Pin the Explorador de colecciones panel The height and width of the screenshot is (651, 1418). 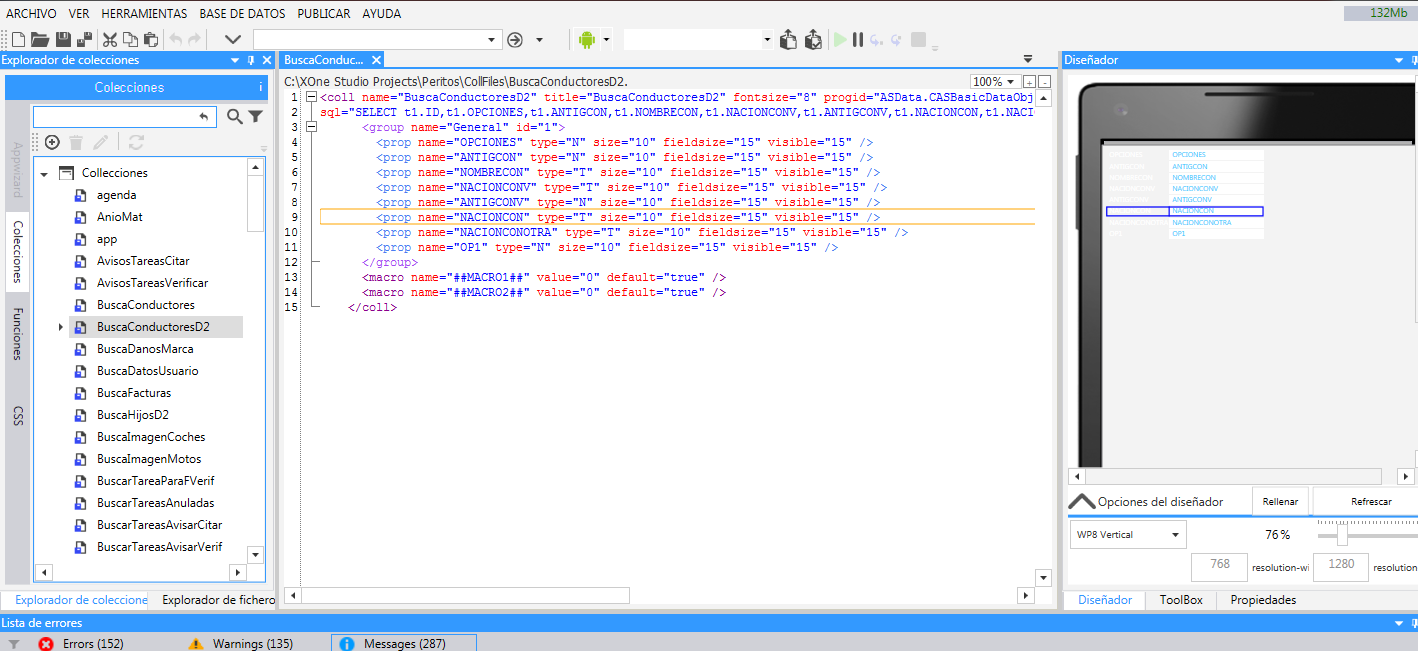pyautogui.click(x=250, y=60)
